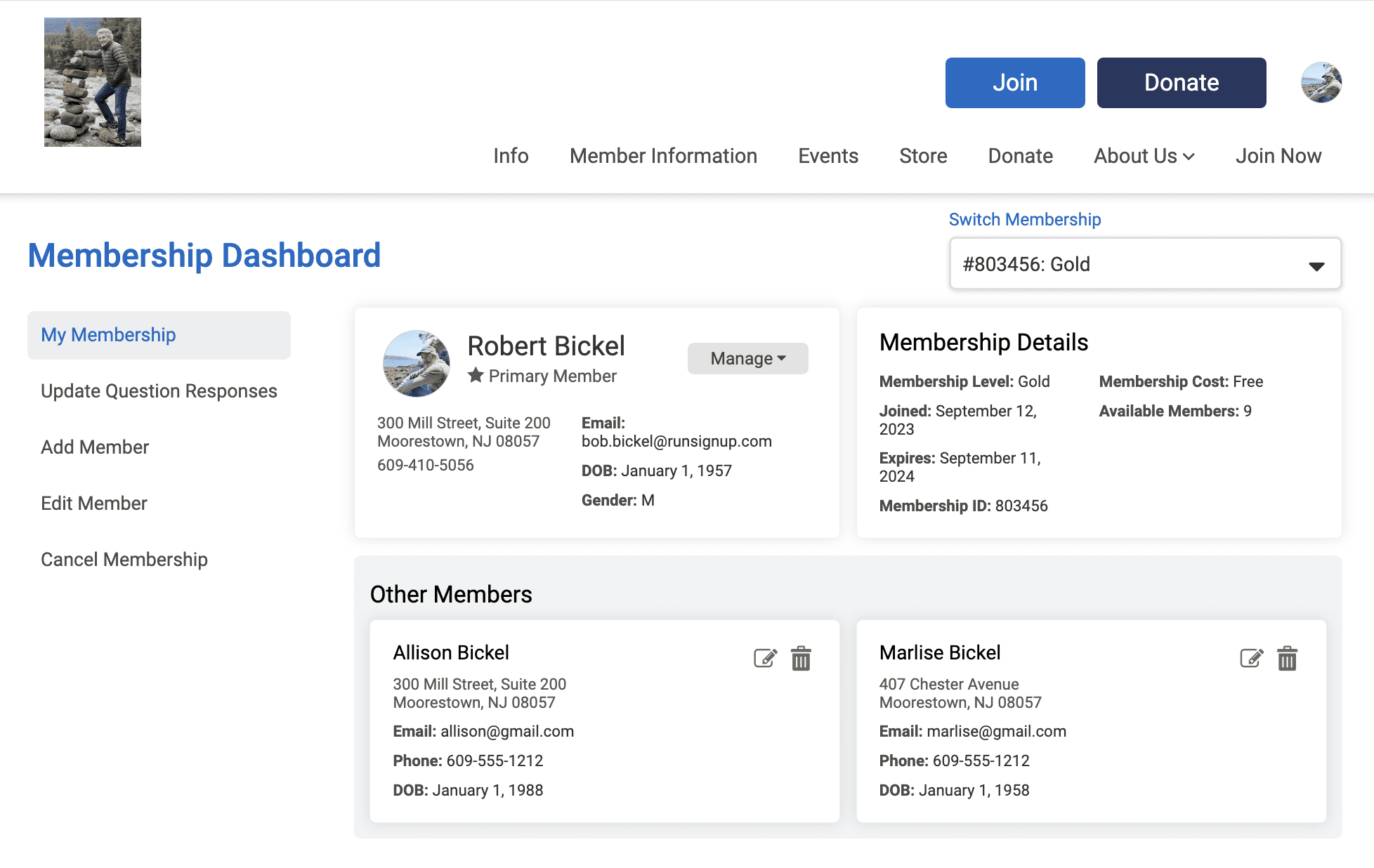Click the dark Donate button
Viewport: 1374px width, 868px height.
(1181, 83)
